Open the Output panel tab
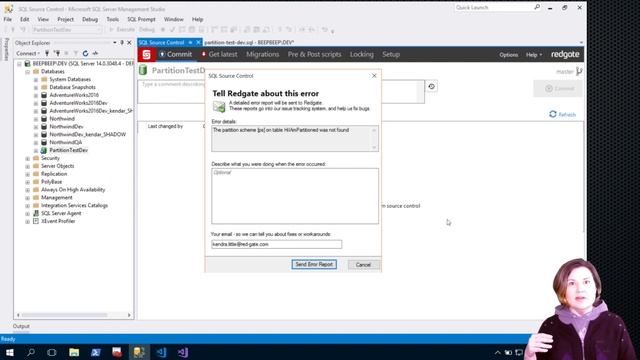The height and width of the screenshot is (360, 640). coord(21,326)
